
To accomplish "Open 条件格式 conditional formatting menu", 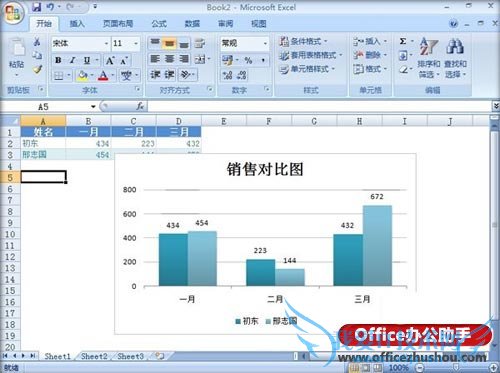I will (x=303, y=41).
